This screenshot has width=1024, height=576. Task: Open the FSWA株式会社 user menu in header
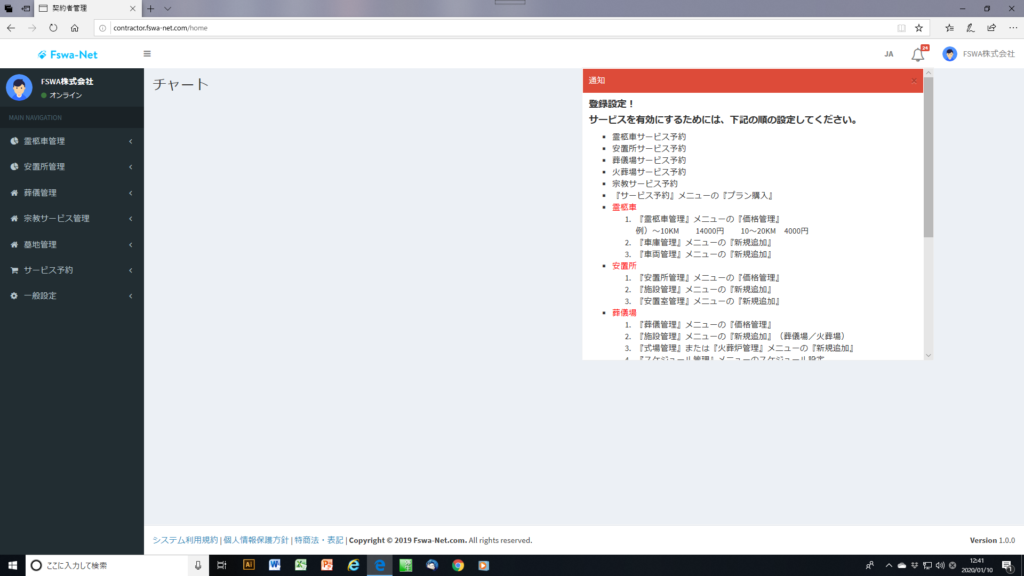[x=978, y=54]
